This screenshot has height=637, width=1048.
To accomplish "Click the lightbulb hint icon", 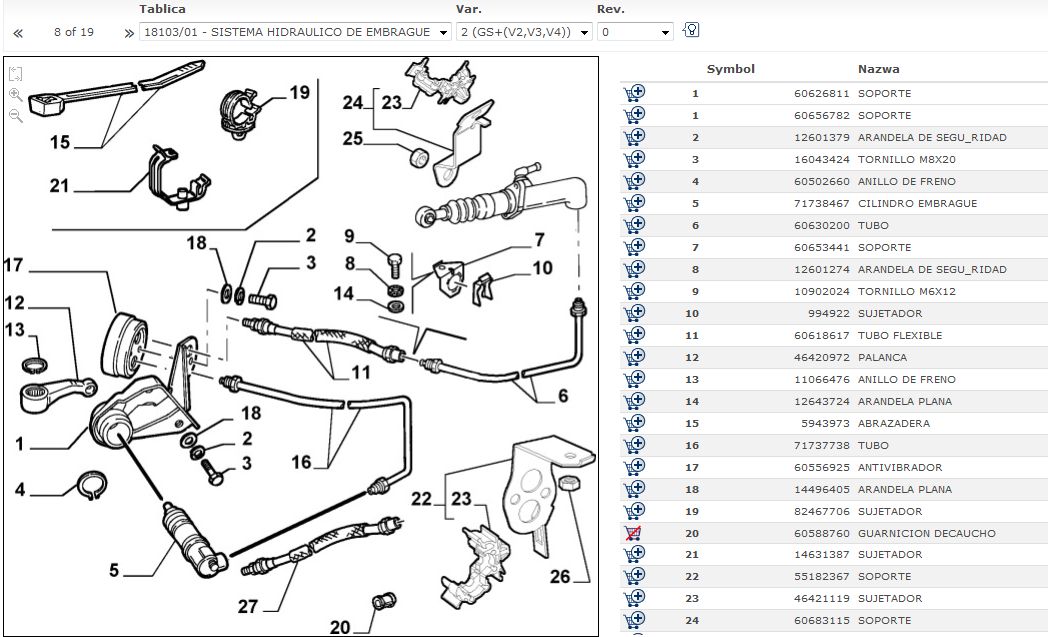I will (x=690, y=30).
